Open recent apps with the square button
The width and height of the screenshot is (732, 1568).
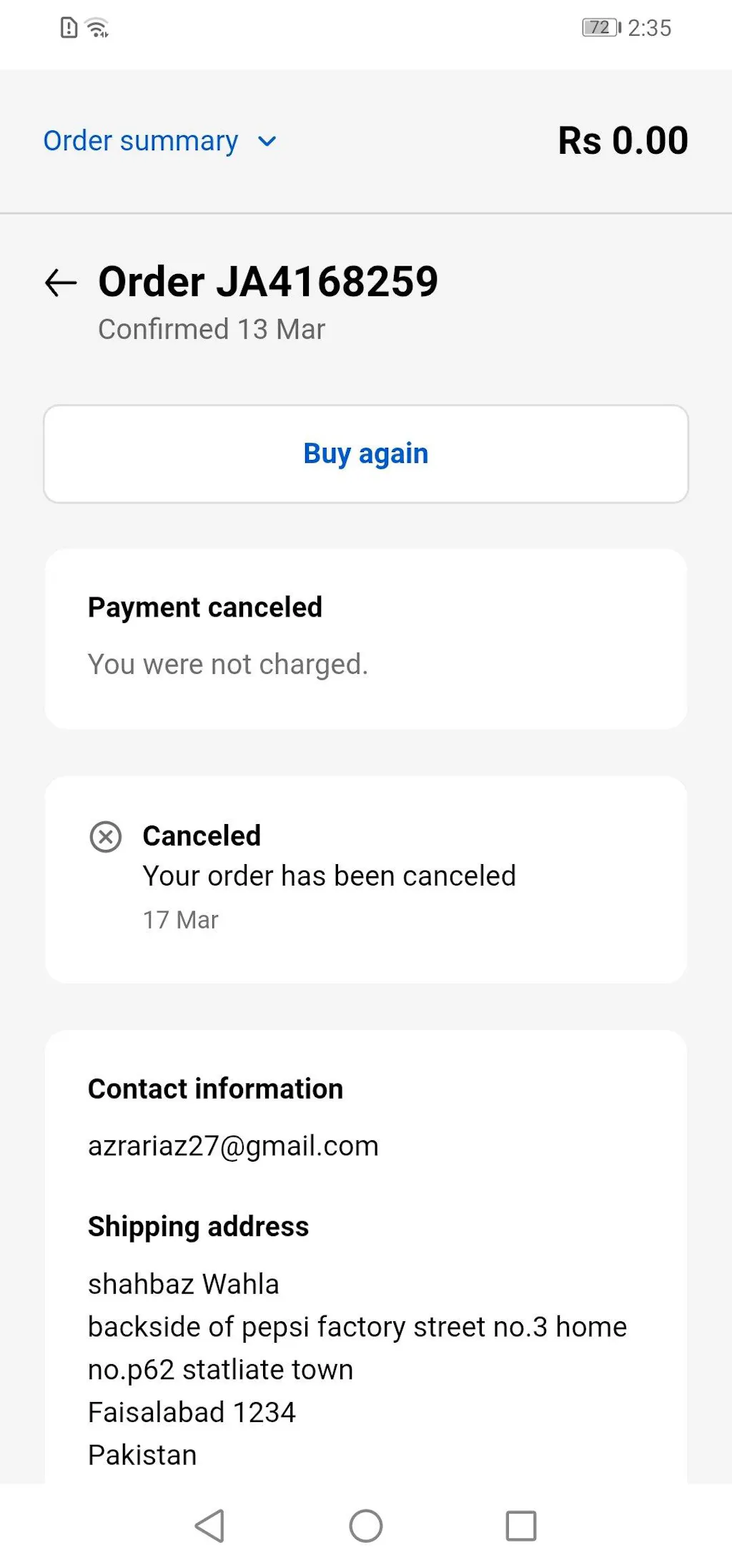(x=521, y=1526)
